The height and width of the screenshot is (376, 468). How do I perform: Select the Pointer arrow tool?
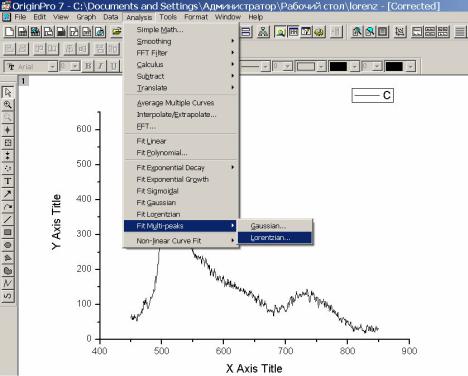pyautogui.click(x=8, y=92)
